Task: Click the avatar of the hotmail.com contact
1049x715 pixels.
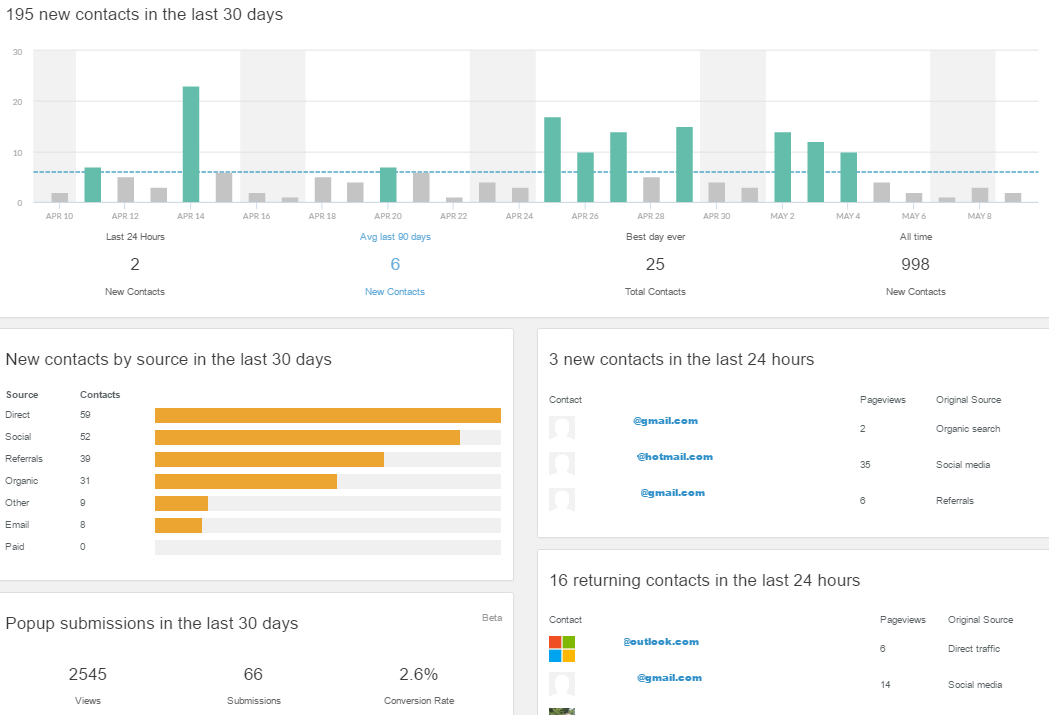Action: (x=562, y=464)
